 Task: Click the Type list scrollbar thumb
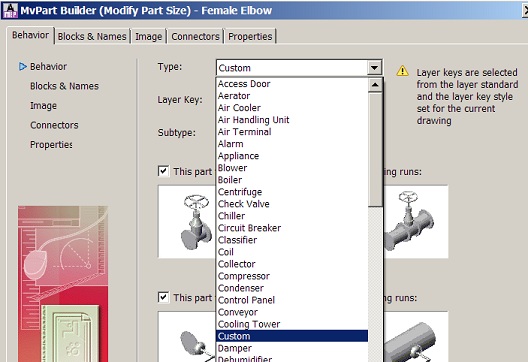point(375,150)
